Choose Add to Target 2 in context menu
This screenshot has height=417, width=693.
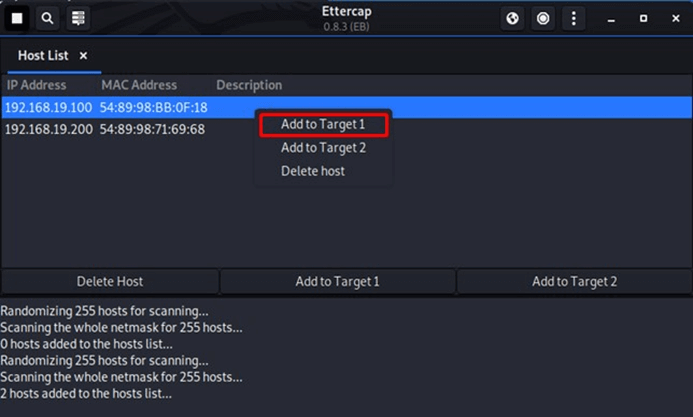(x=323, y=148)
